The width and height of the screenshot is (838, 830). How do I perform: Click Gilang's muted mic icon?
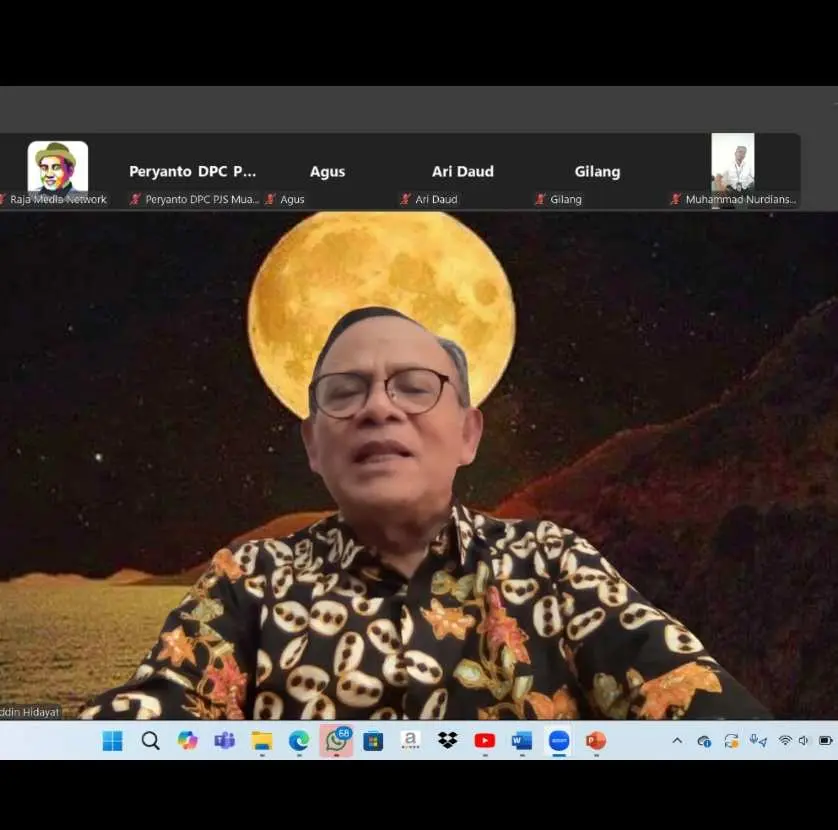[x=540, y=199]
